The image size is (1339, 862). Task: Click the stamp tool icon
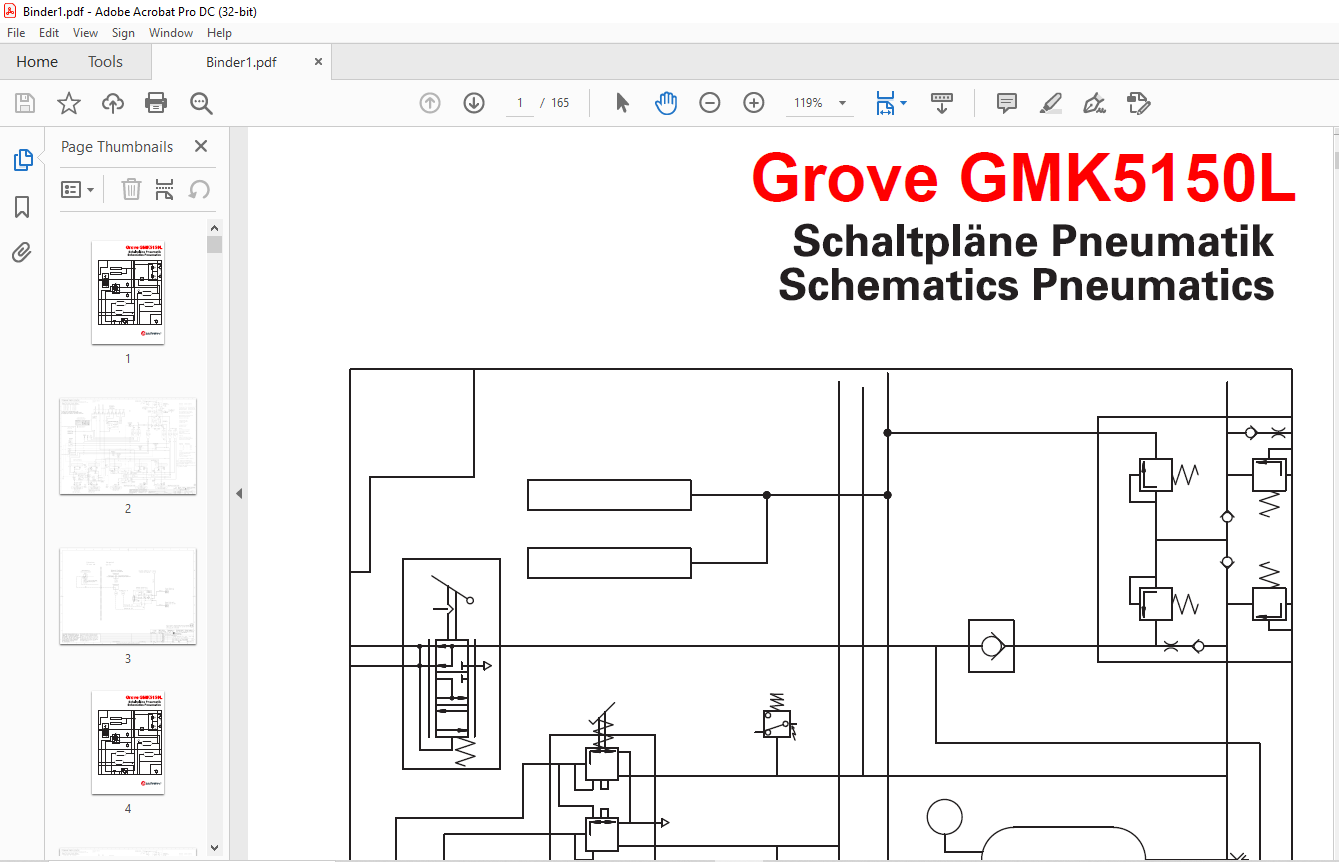tap(1138, 103)
